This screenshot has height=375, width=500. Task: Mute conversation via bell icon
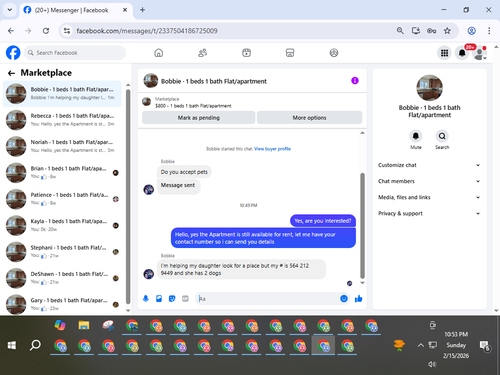(x=416, y=136)
